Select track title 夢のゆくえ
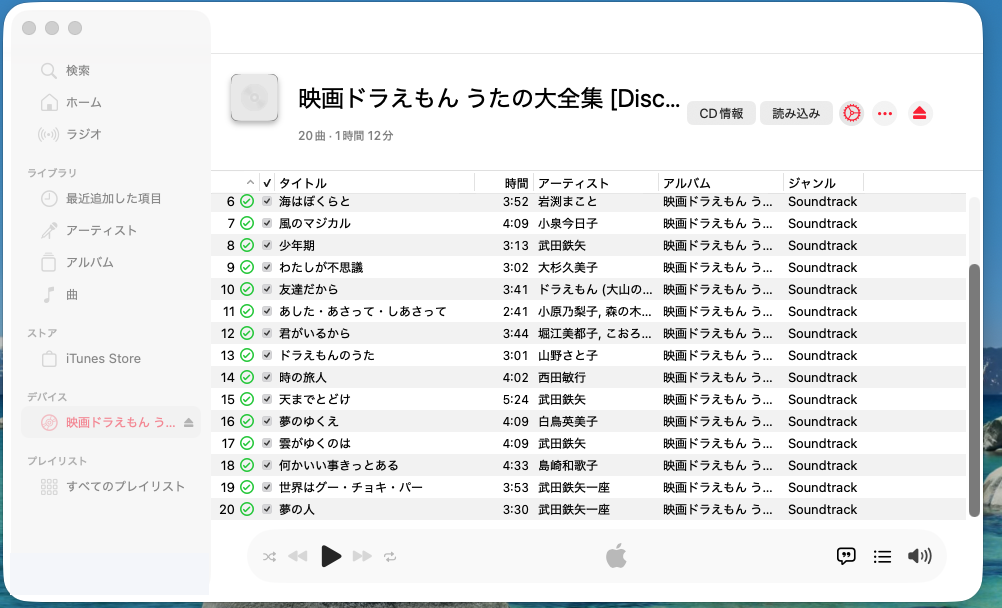 coord(309,421)
